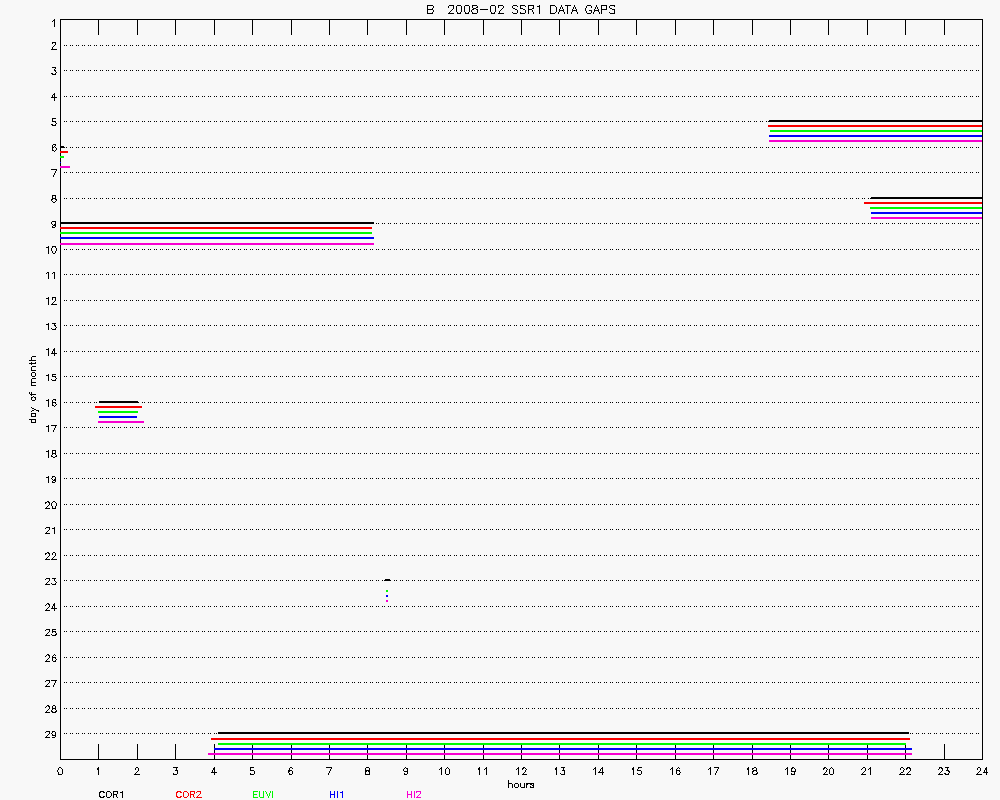Image resolution: width=1000 pixels, height=800 pixels.
Task: Click the COR1 legend label
Action: [110, 794]
